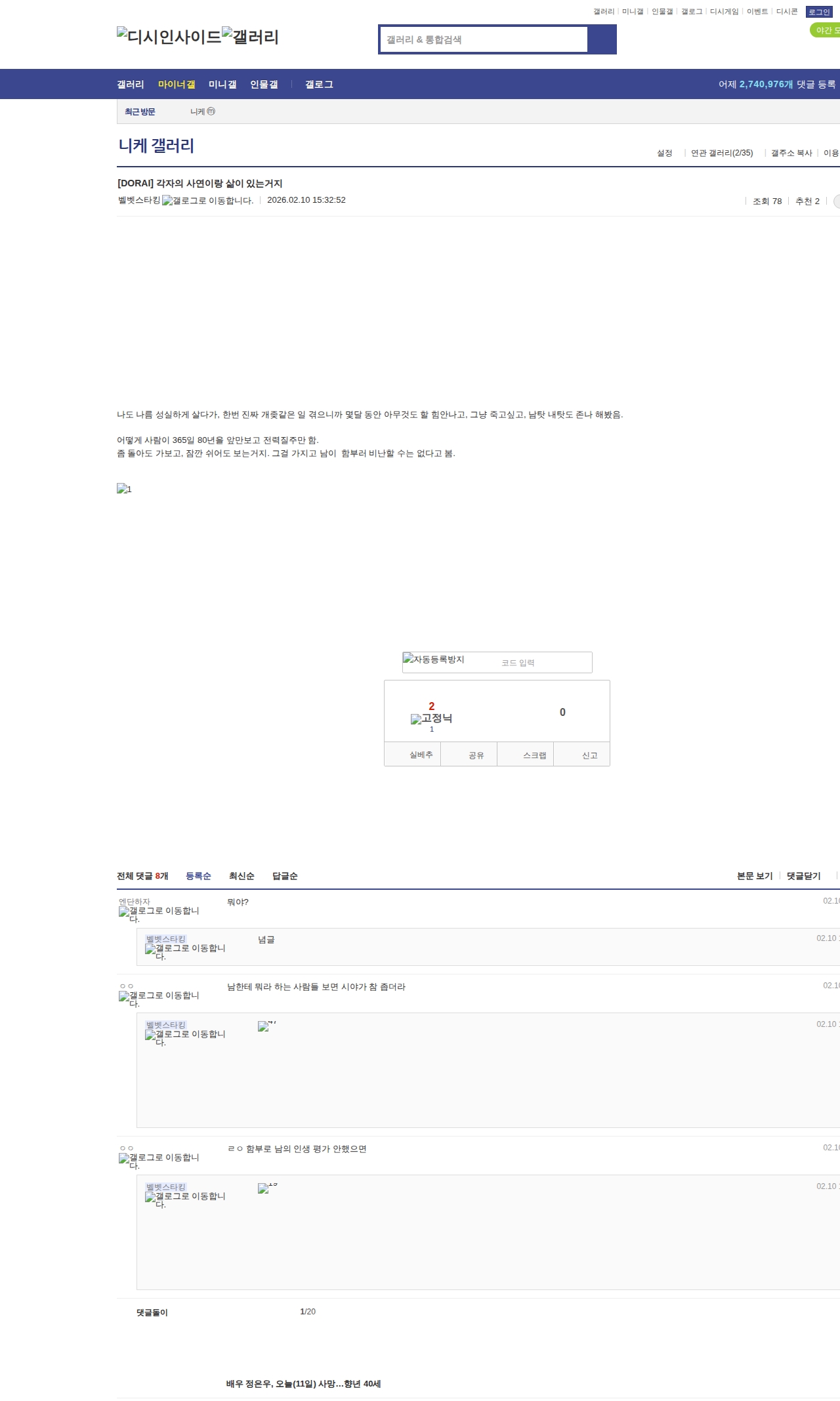840x1401 pixels.
Task: Click commenter nickname 엔단하자
Action: (x=135, y=902)
